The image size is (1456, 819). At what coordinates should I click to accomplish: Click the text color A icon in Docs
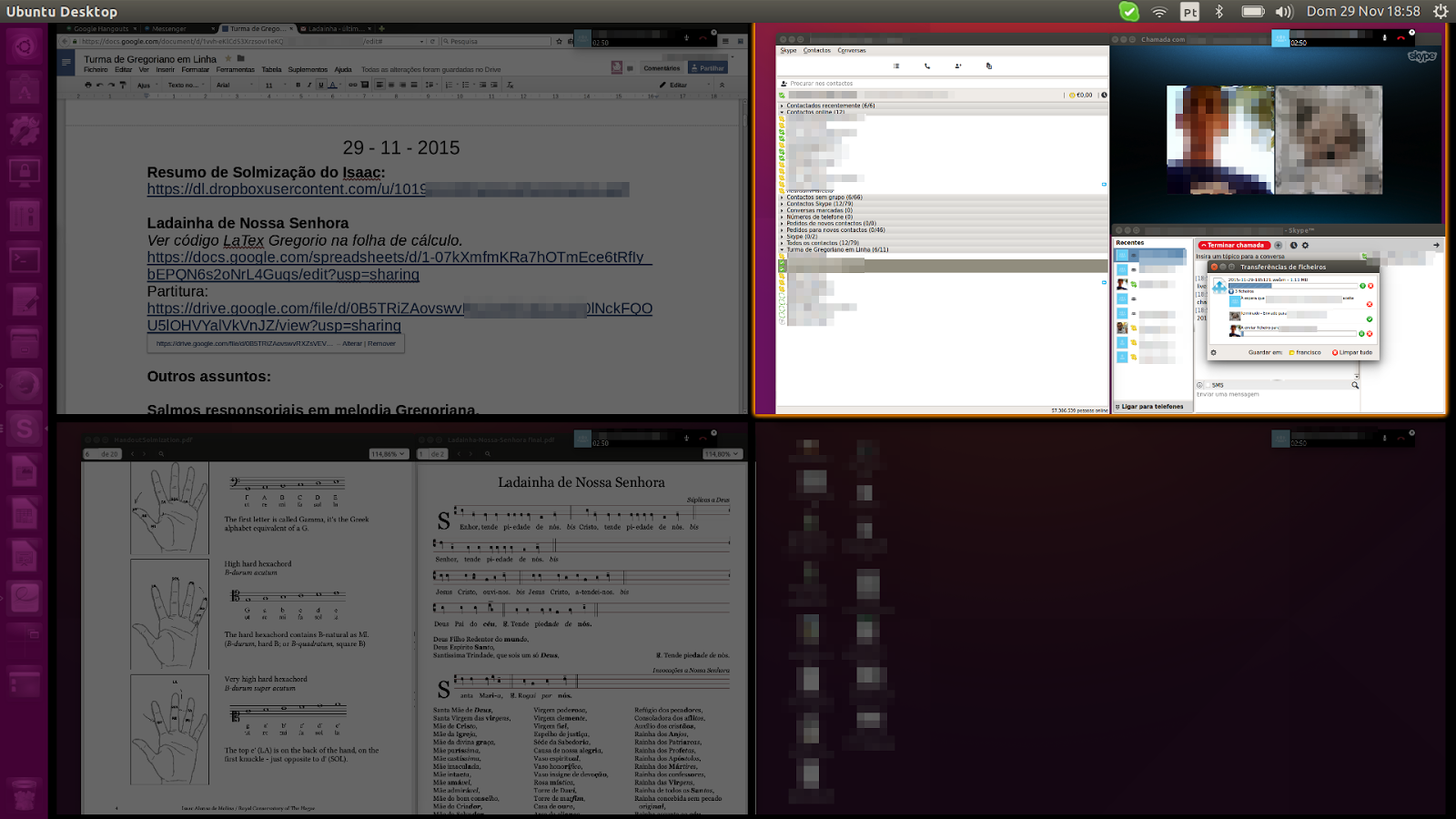point(332,85)
